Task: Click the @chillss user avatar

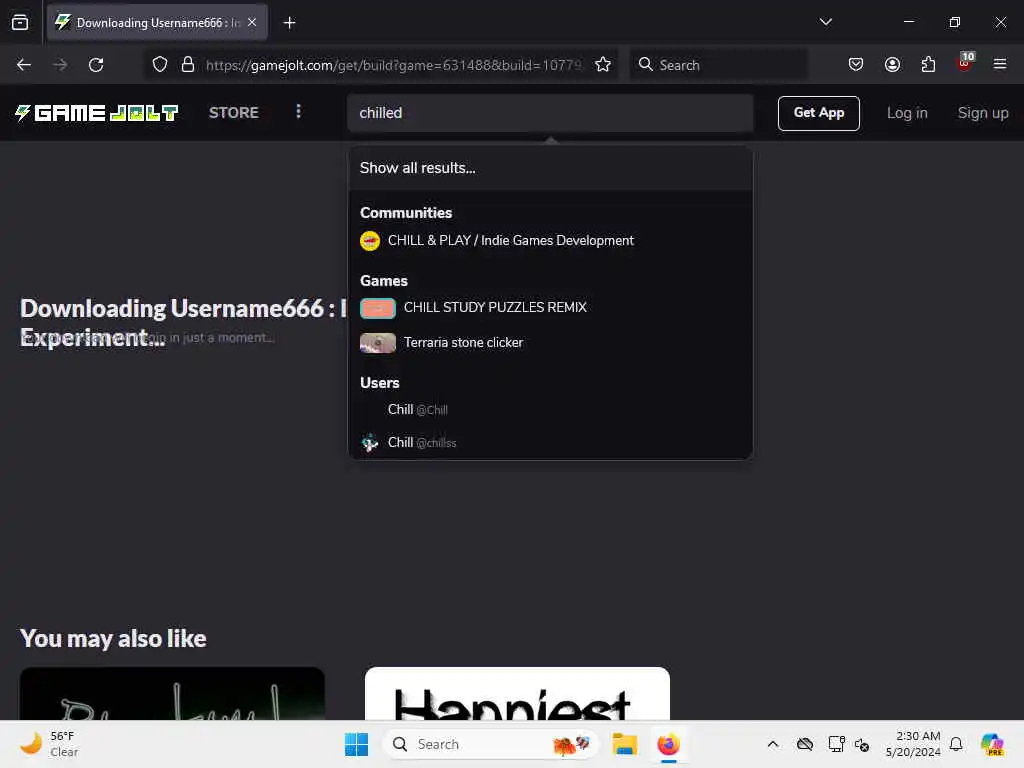Action: coord(370,443)
